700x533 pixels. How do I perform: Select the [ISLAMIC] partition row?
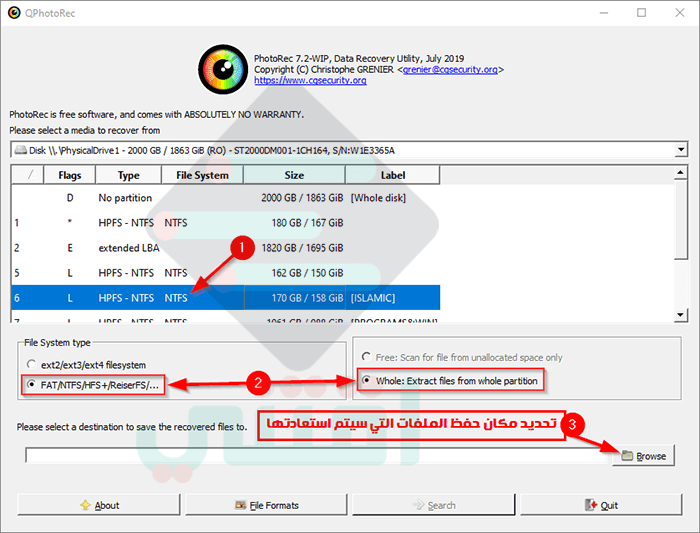tap(225, 298)
